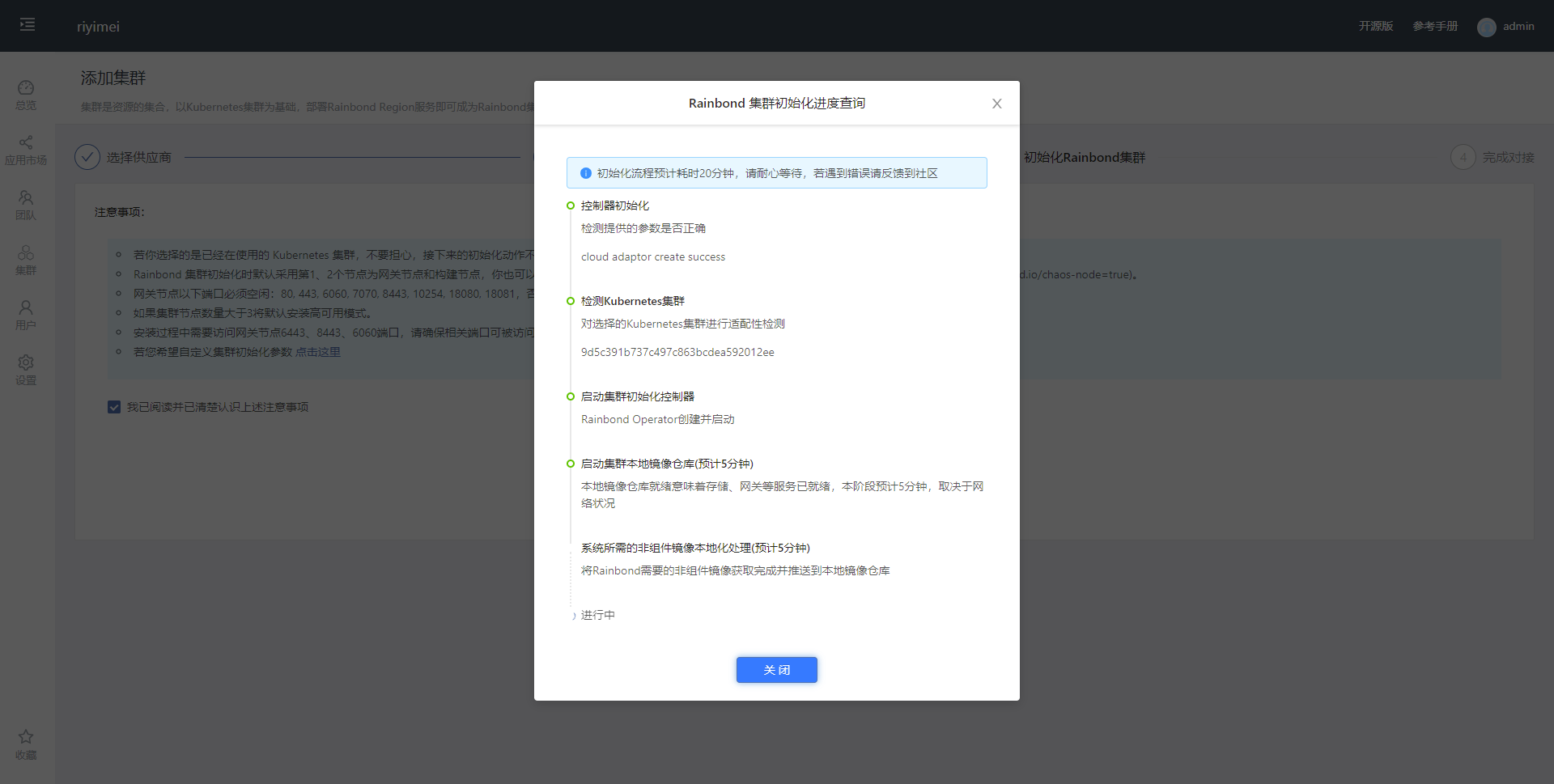
Task: Click the 关闭 button
Action: 777,670
